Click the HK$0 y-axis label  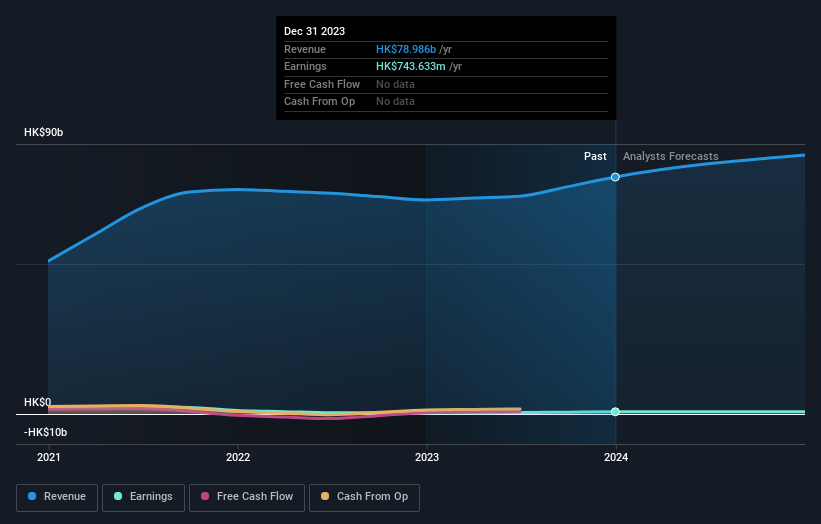38,402
